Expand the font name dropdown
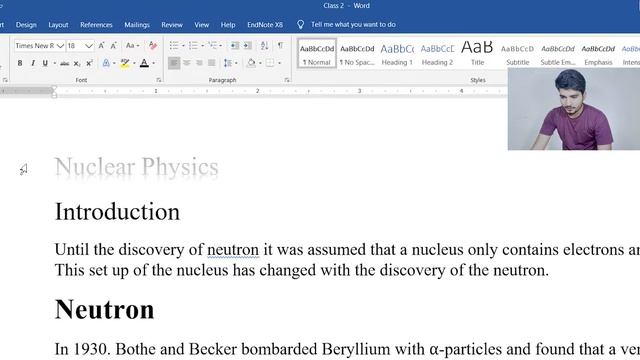This screenshot has width=640, height=360. click(x=60, y=46)
